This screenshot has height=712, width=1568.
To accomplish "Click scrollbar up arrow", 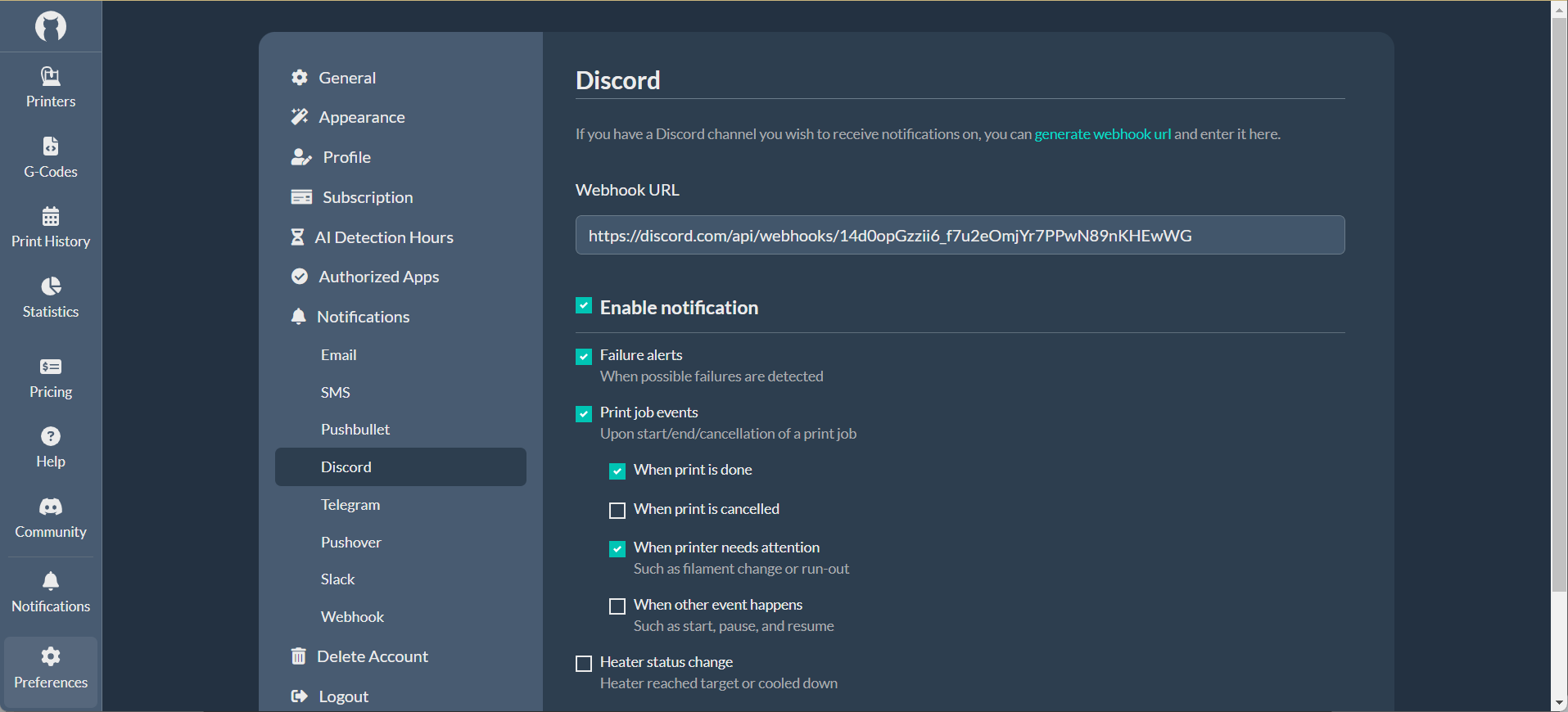I will (1559, 9).
